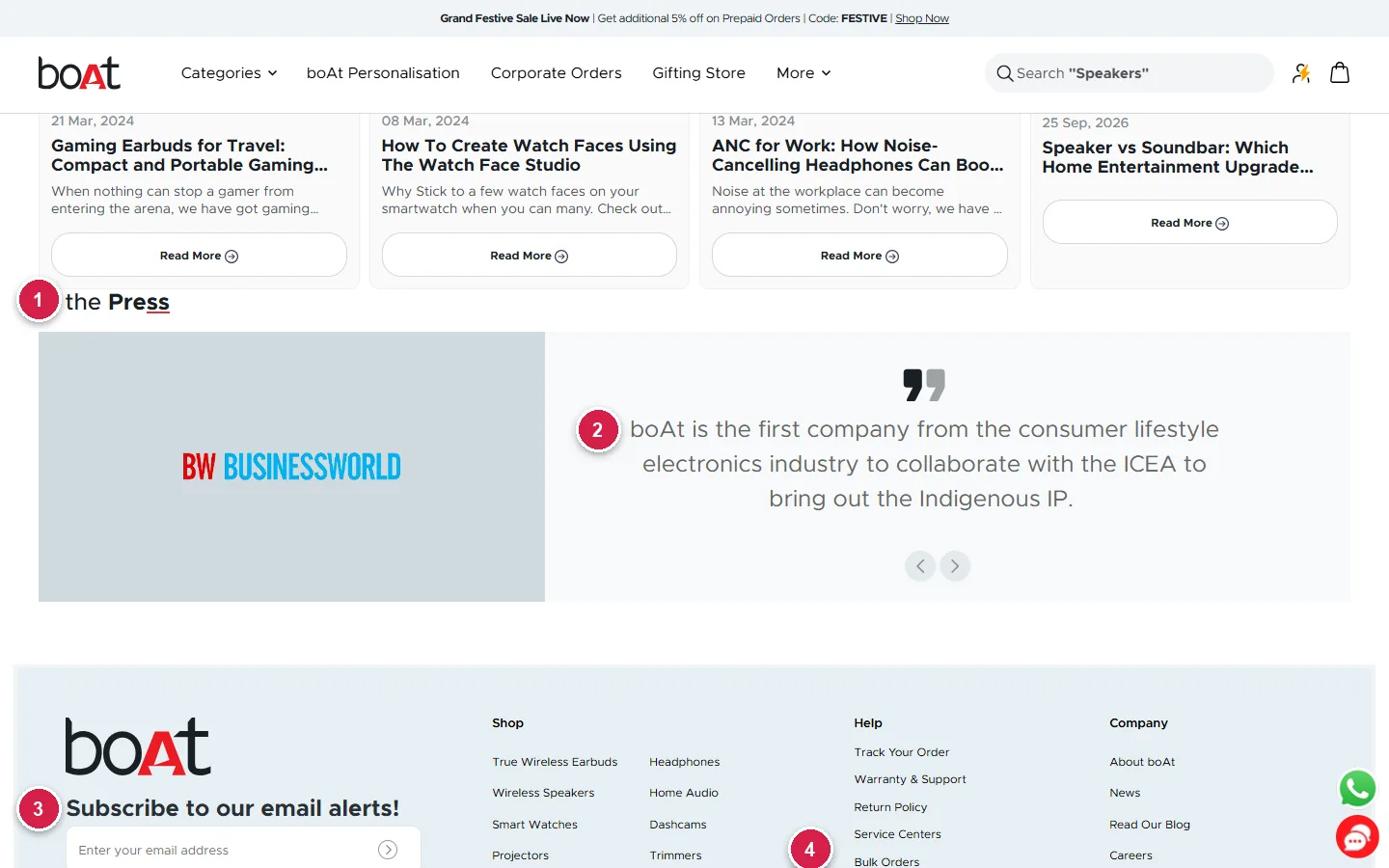Click the '25 Sep, 2026' article date
Viewport: 1389px width, 868px height.
click(x=1085, y=122)
